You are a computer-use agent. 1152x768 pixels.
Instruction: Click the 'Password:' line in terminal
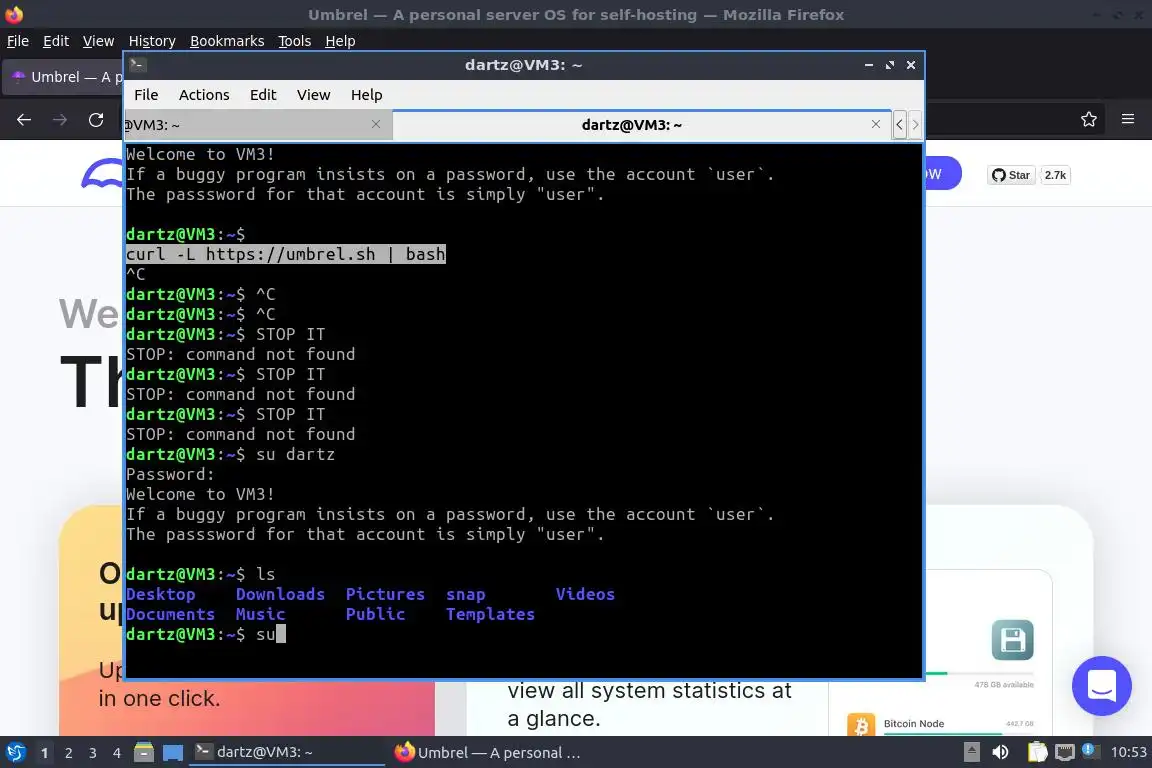tap(170, 475)
